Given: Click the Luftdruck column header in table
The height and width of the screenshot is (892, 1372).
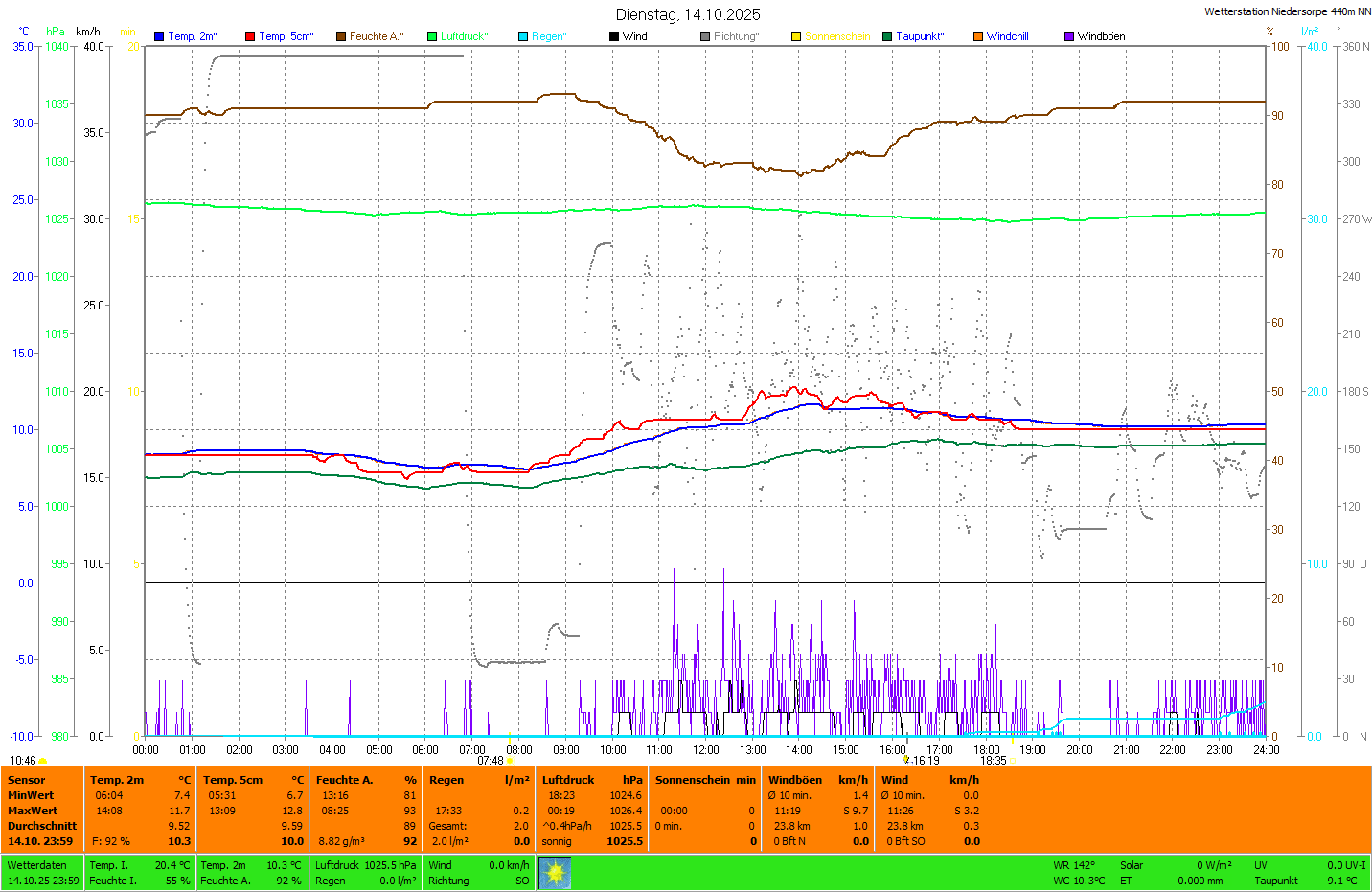Looking at the screenshot, I should pos(568,780).
